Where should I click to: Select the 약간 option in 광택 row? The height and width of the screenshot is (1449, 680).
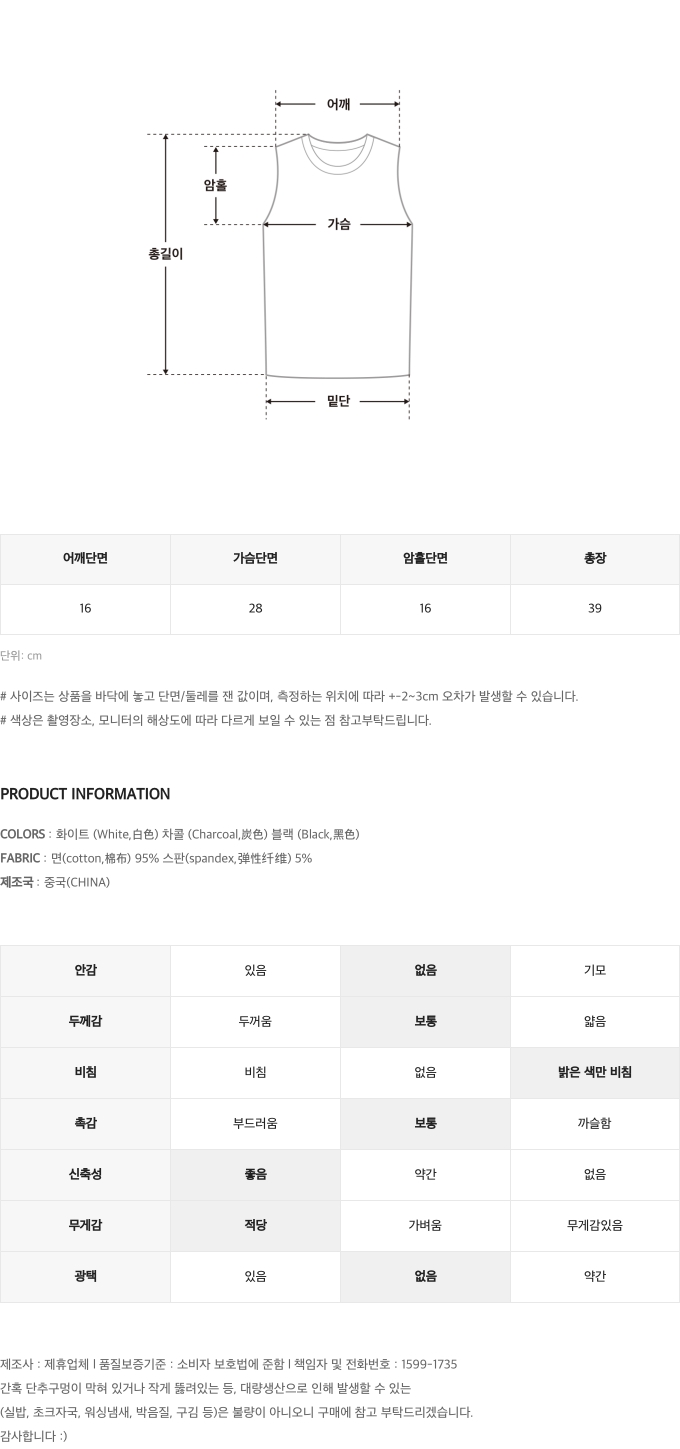pyautogui.click(x=595, y=1277)
